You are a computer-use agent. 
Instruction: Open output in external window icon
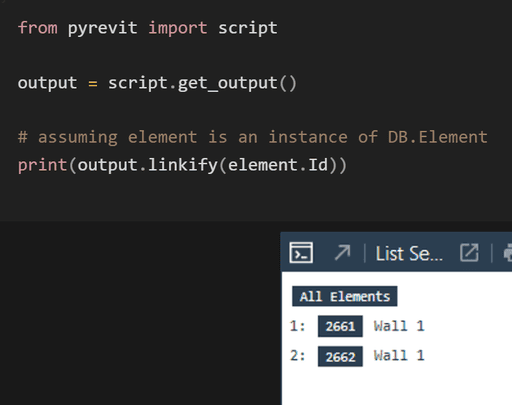[469, 253]
